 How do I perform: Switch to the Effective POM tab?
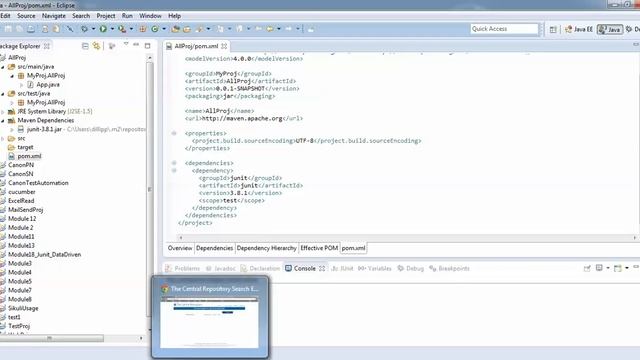pos(319,248)
